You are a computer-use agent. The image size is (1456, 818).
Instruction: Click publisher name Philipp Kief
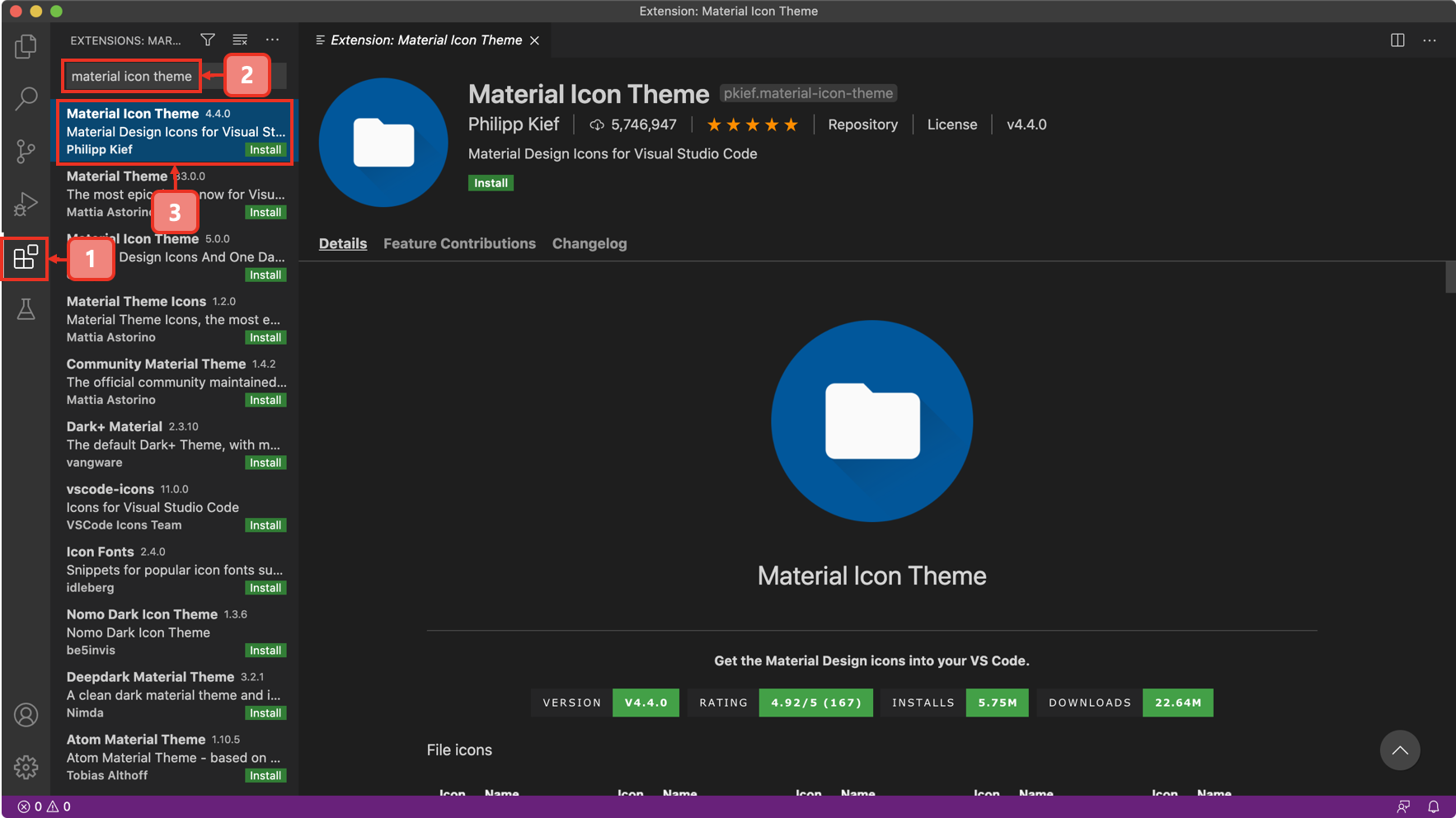pyautogui.click(x=514, y=125)
